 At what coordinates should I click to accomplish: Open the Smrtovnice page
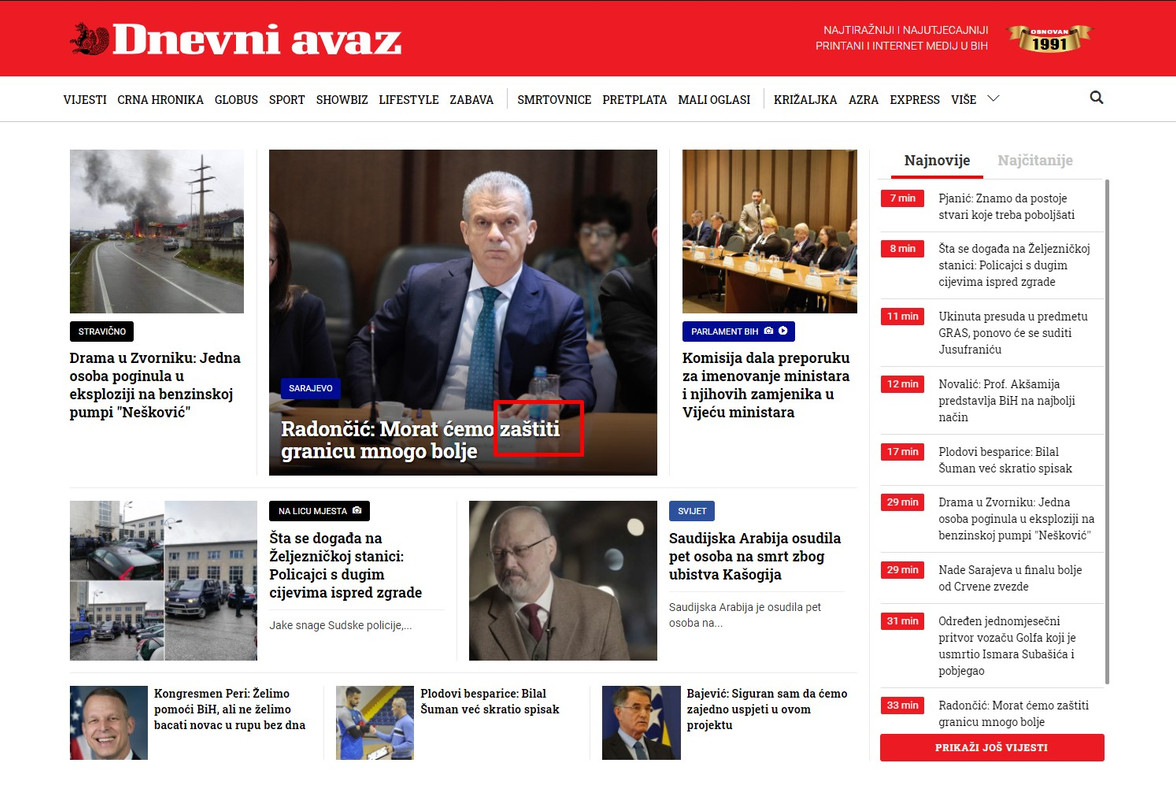(554, 99)
